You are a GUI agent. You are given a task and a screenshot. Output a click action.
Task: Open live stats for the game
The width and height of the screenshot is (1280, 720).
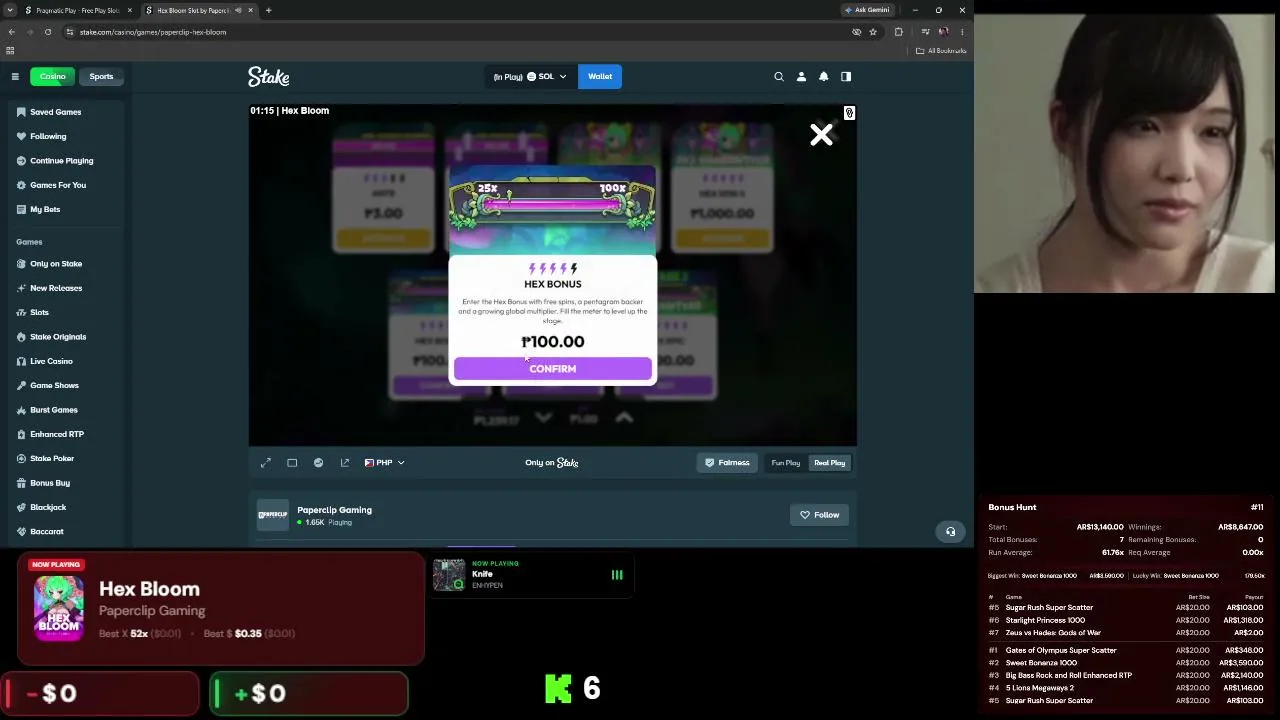318,463
